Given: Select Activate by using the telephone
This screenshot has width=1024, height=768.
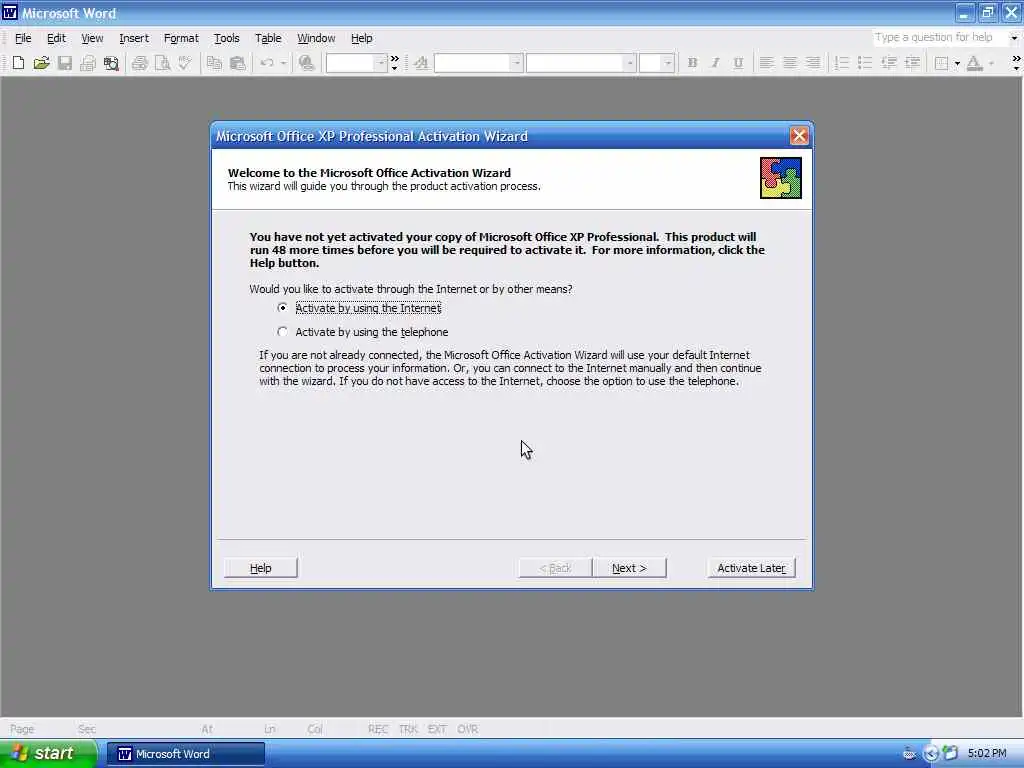Looking at the screenshot, I should coord(363,332).
